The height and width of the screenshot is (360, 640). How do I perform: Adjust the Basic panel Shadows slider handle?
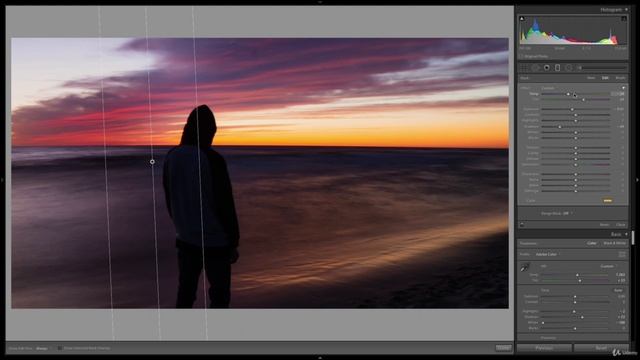(x=582, y=317)
